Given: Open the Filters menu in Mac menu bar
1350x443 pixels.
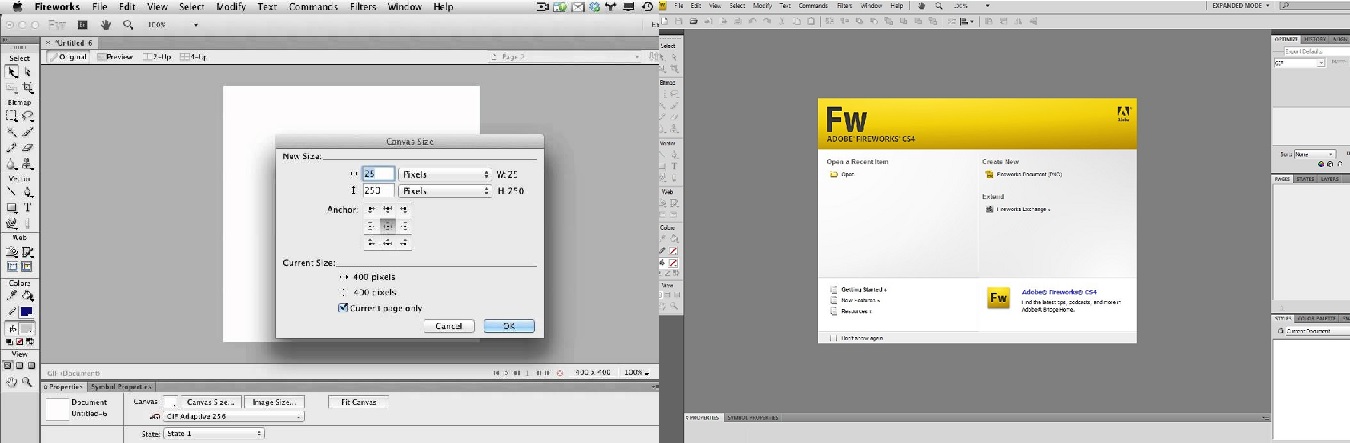Looking at the screenshot, I should coord(363,7).
